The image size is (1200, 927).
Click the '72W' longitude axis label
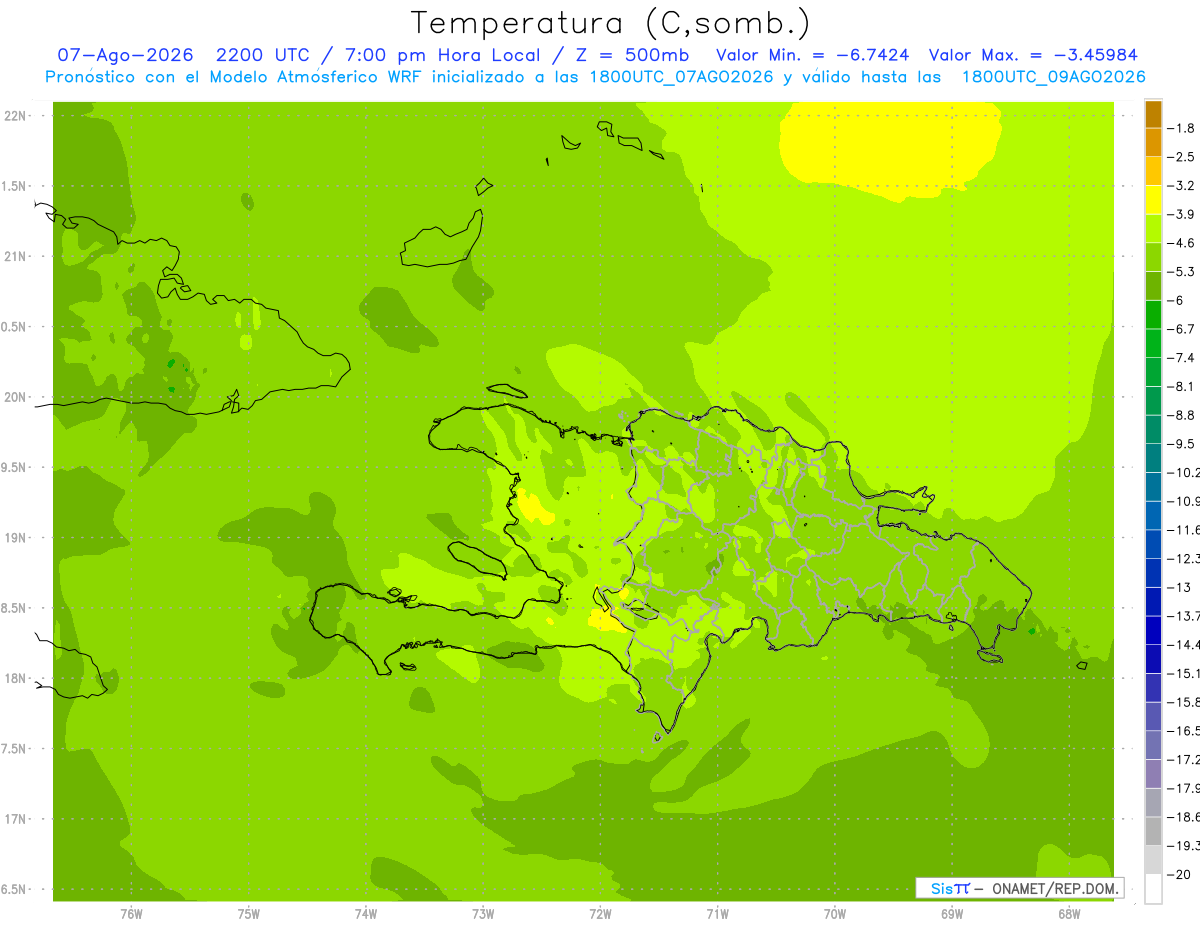click(x=600, y=914)
